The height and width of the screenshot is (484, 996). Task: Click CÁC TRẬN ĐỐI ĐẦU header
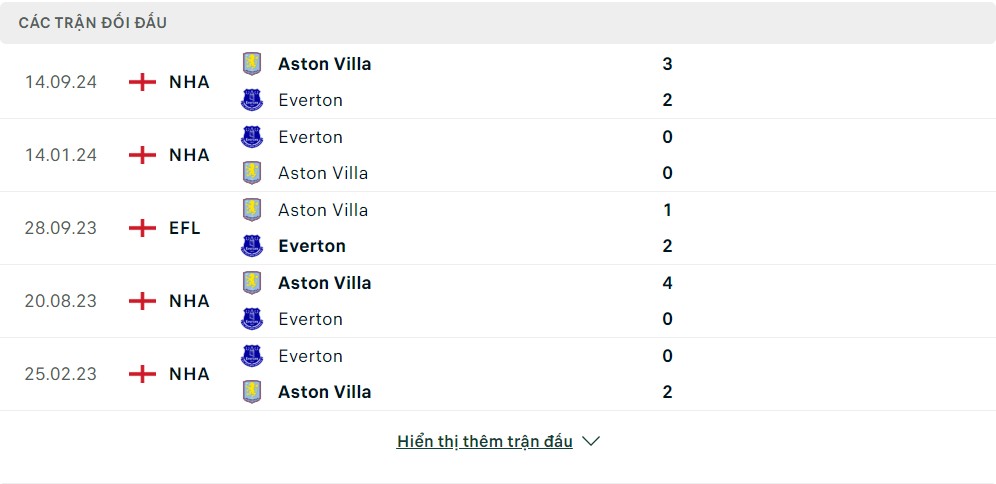pos(93,23)
